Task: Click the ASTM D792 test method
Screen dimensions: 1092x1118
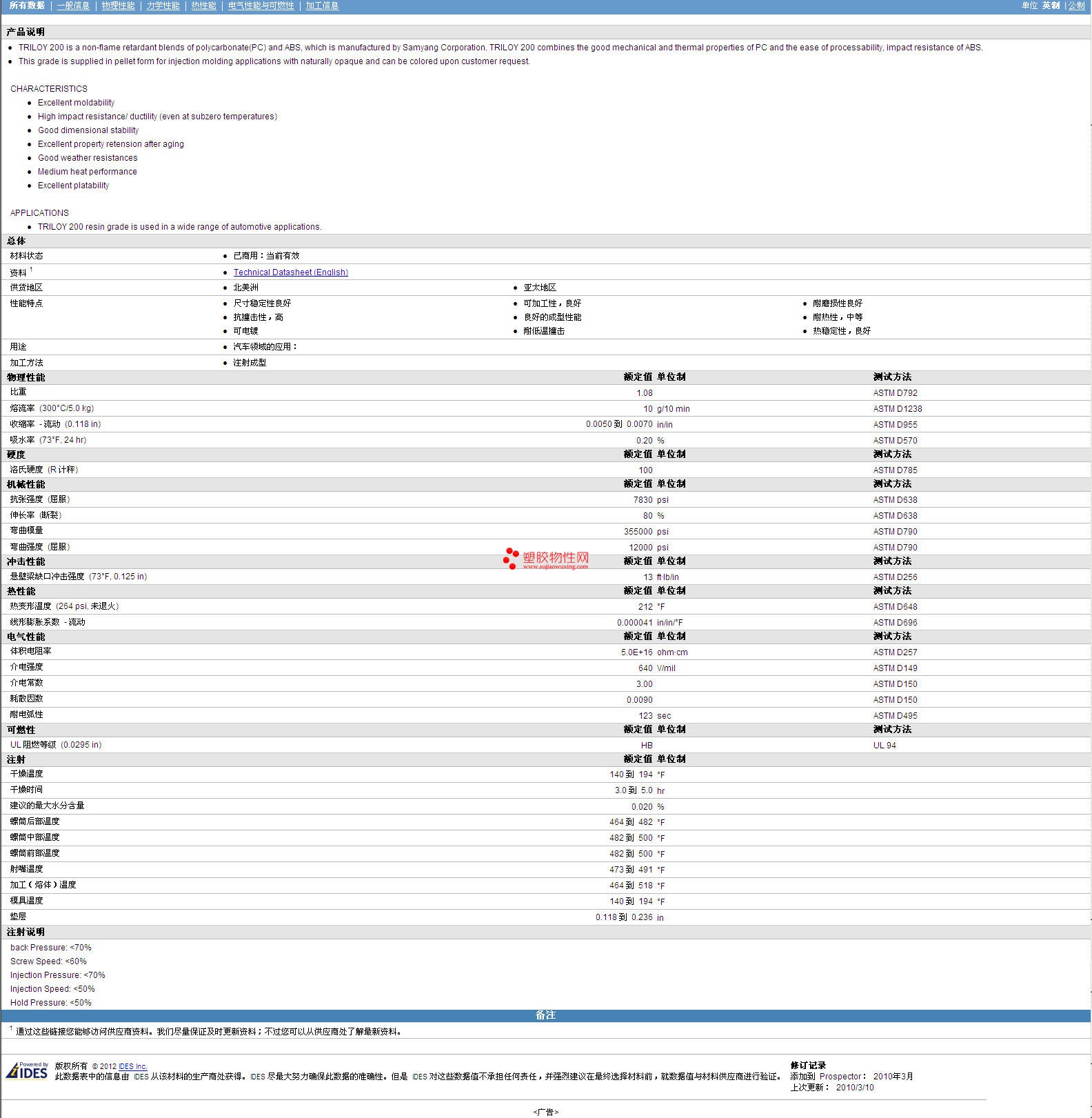Action: (x=895, y=393)
